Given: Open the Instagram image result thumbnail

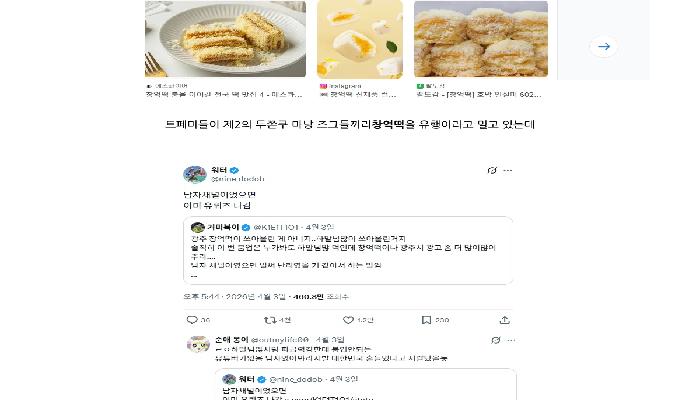Looking at the screenshot, I should coord(360,38).
